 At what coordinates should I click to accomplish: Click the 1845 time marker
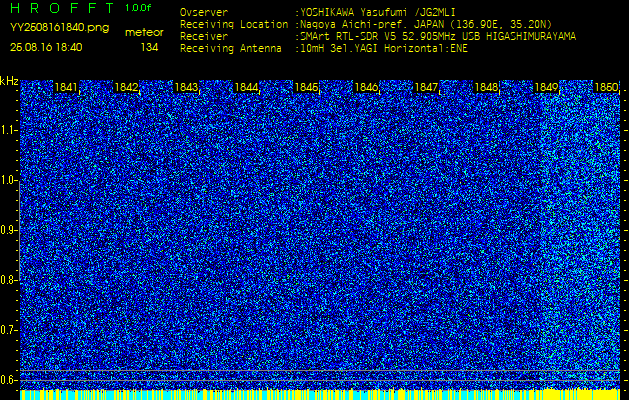click(306, 87)
